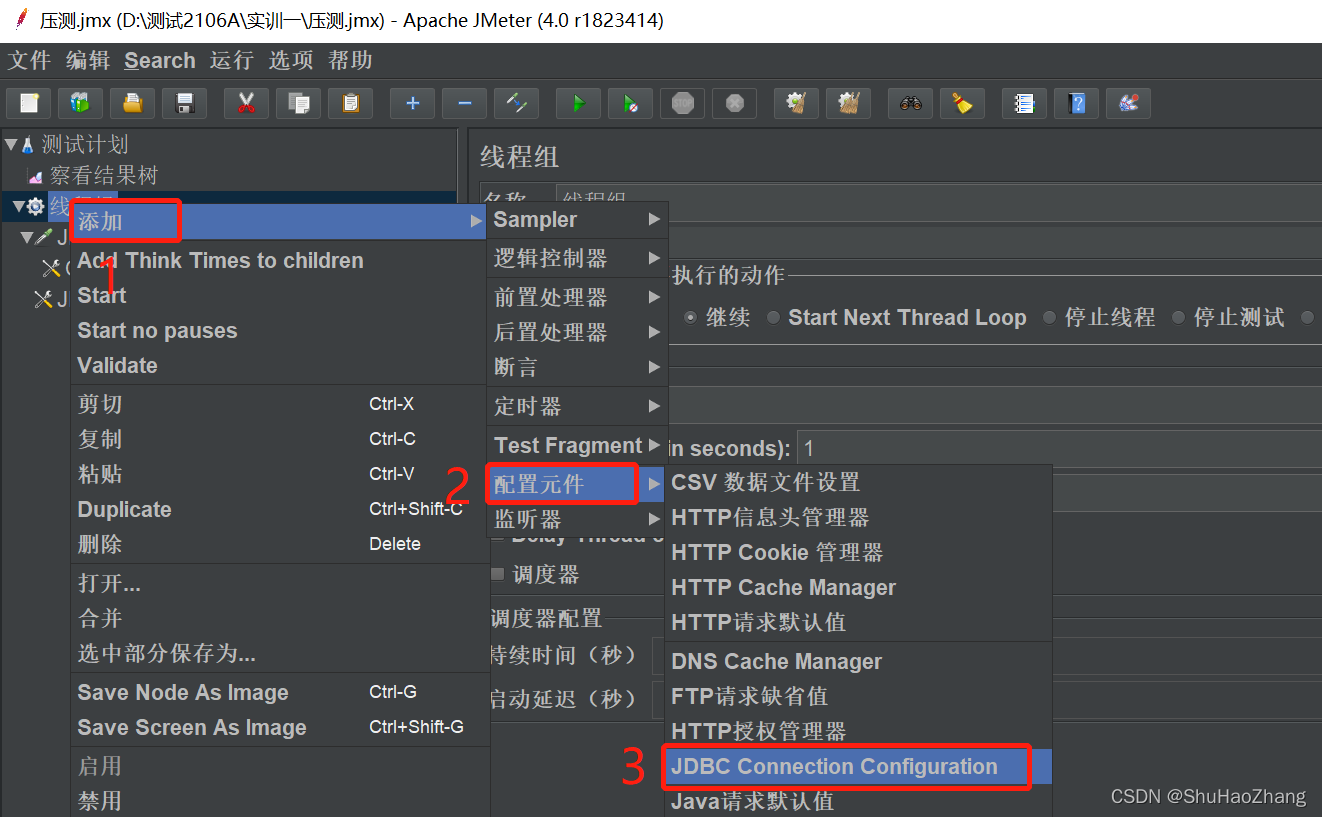Select 察看结果树 in the tree

click(104, 176)
